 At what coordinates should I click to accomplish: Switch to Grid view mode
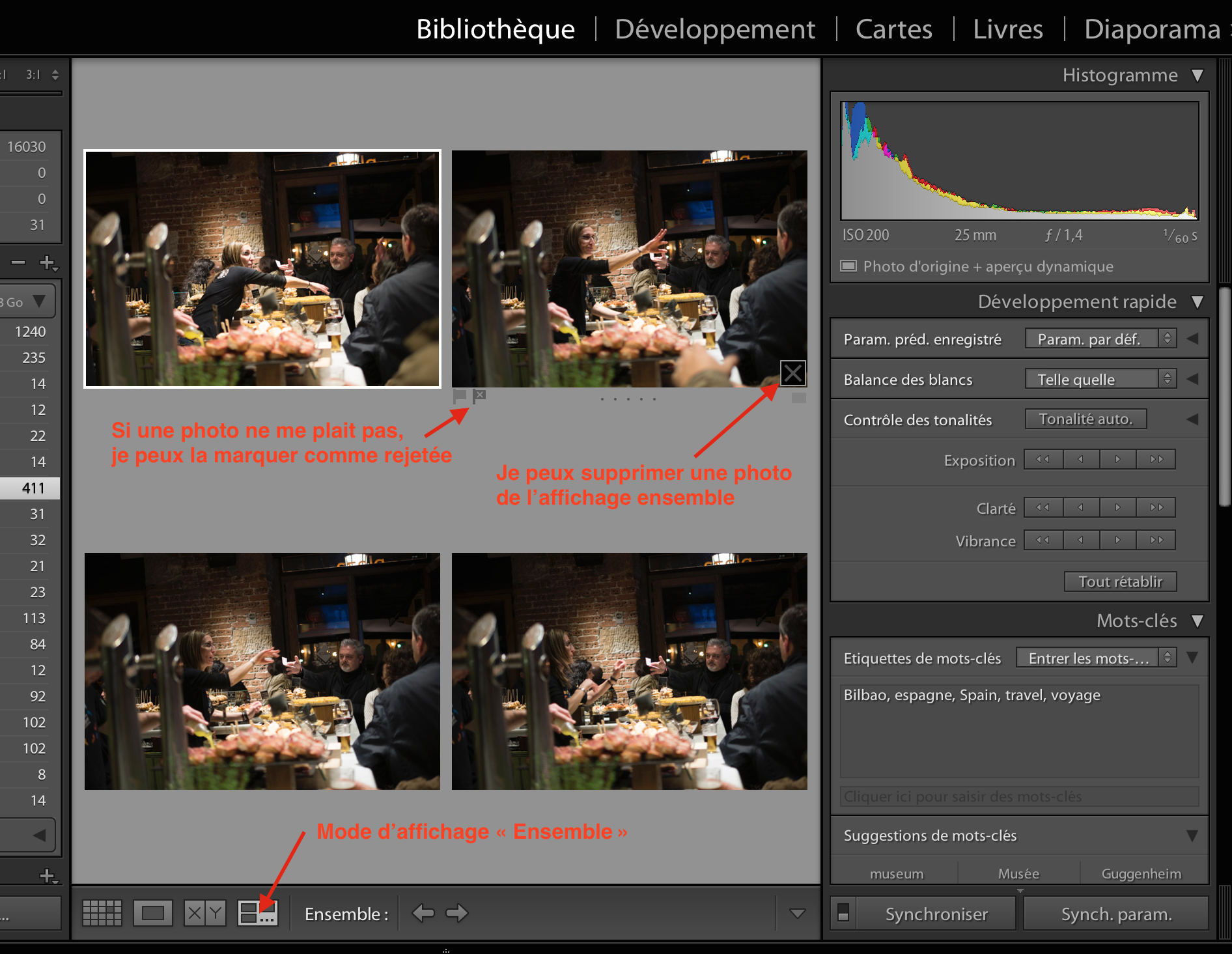[102, 913]
